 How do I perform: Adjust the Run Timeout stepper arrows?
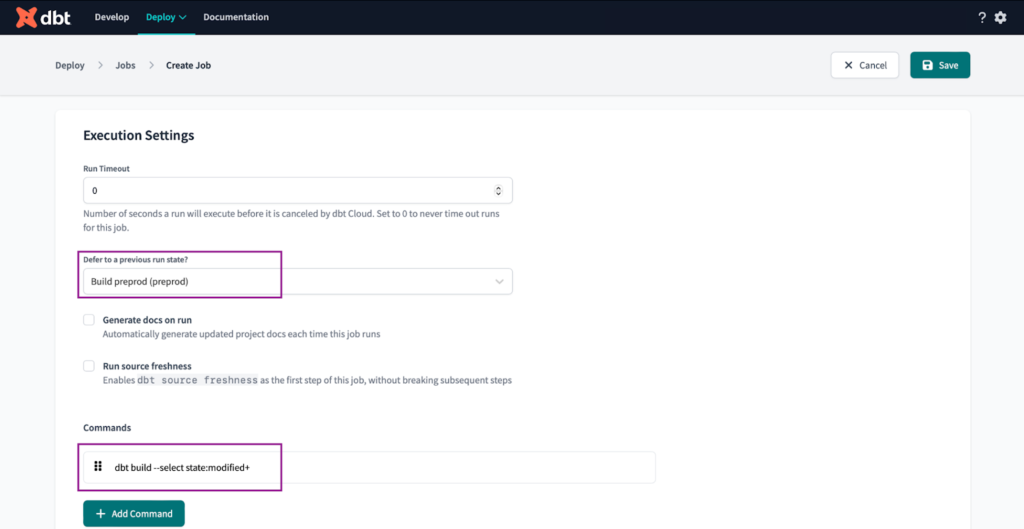(499, 191)
